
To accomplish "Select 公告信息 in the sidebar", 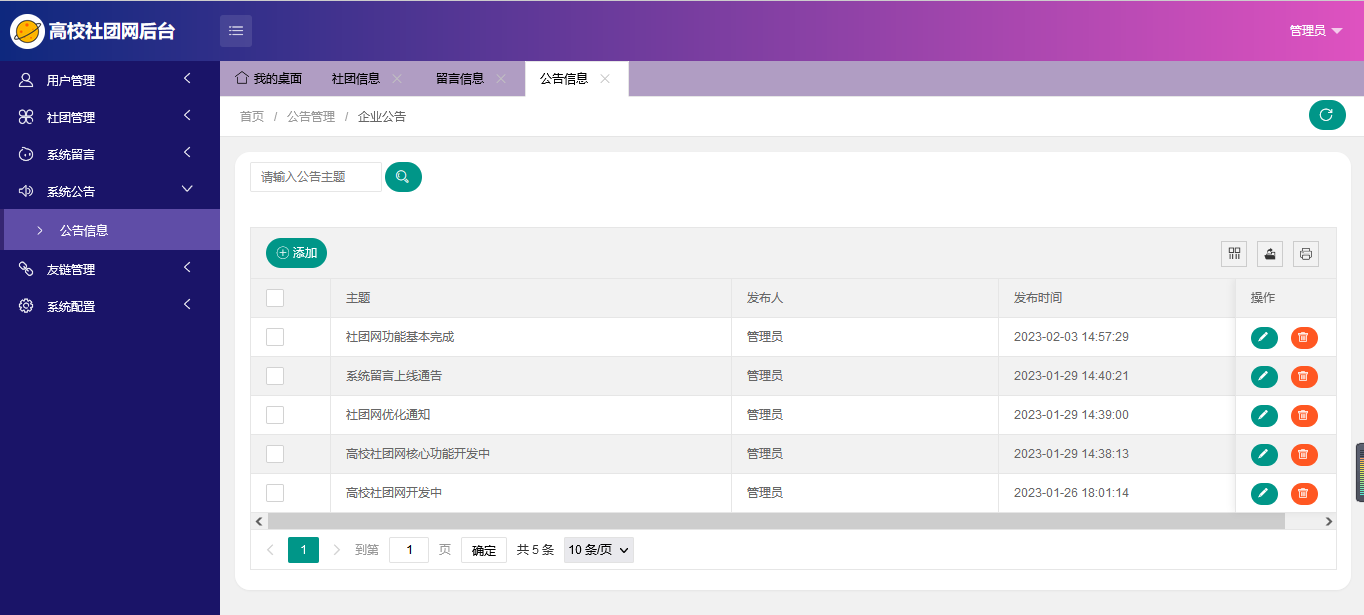I will pos(110,230).
